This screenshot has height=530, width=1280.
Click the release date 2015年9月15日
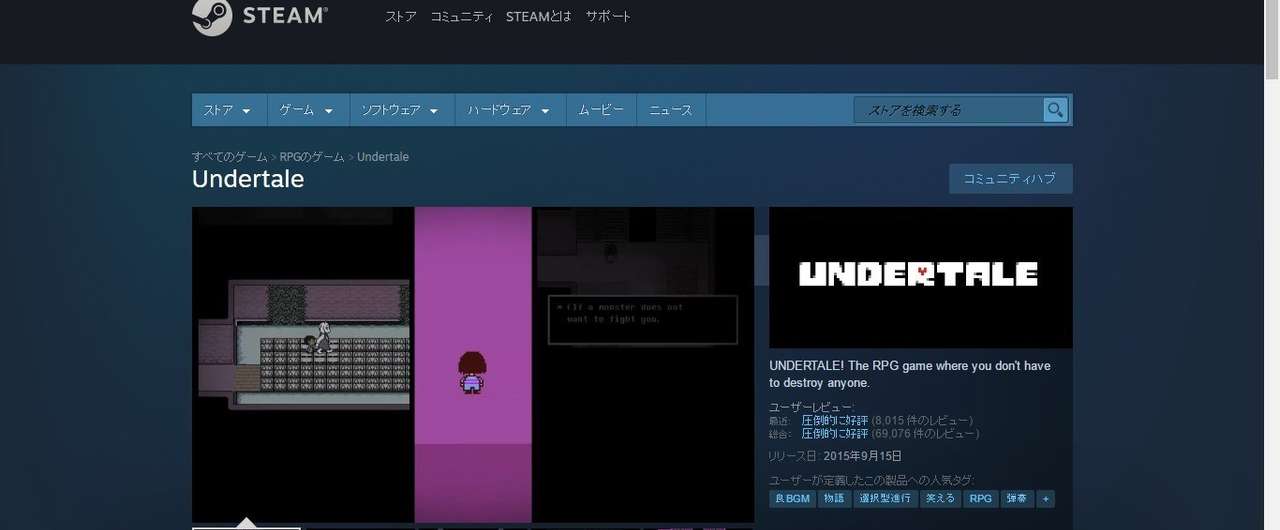(862, 456)
